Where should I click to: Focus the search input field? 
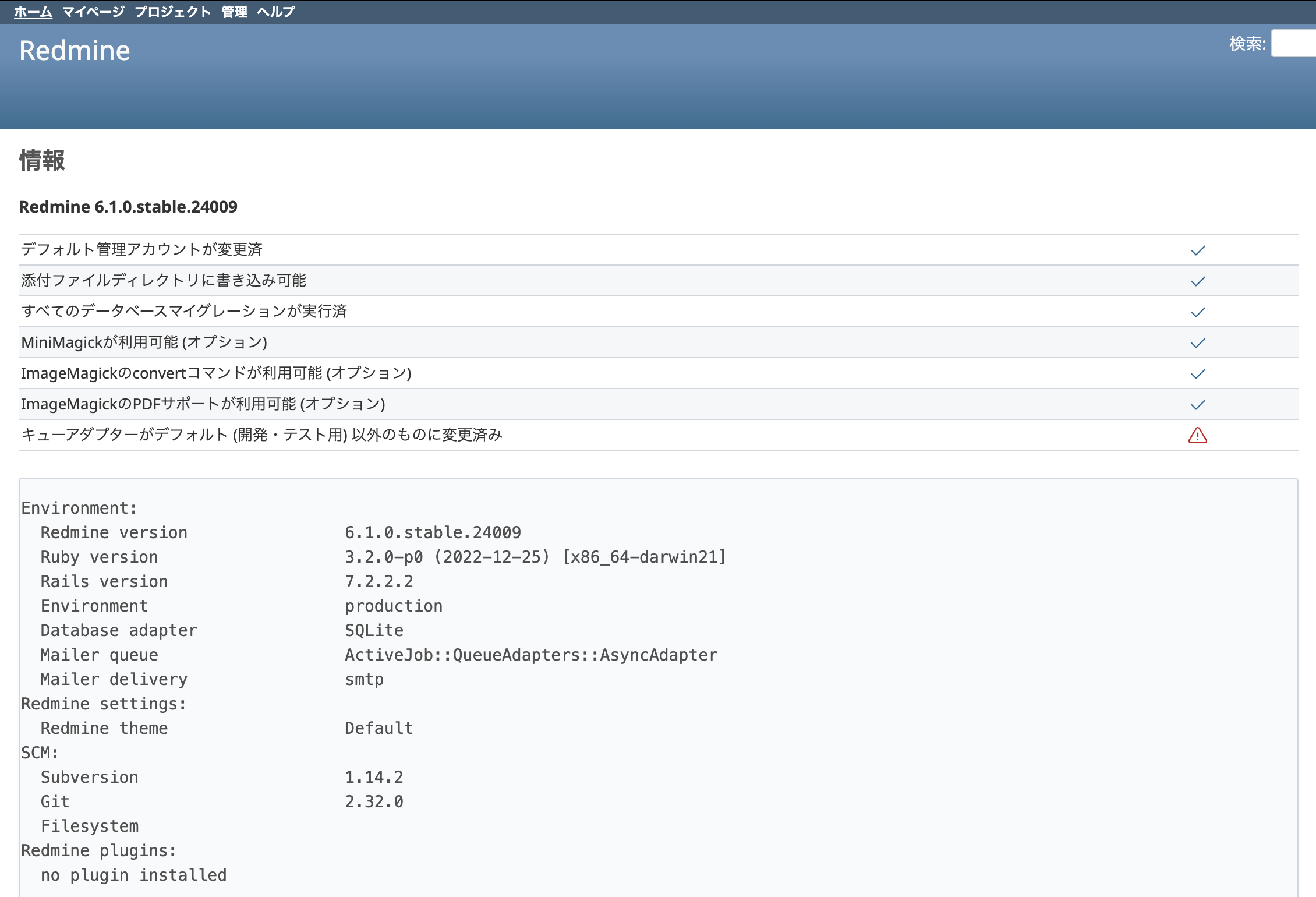click(x=1294, y=44)
